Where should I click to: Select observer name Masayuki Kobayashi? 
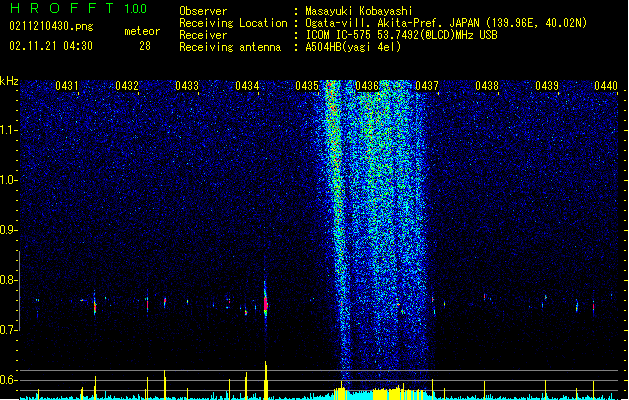[x=359, y=11]
